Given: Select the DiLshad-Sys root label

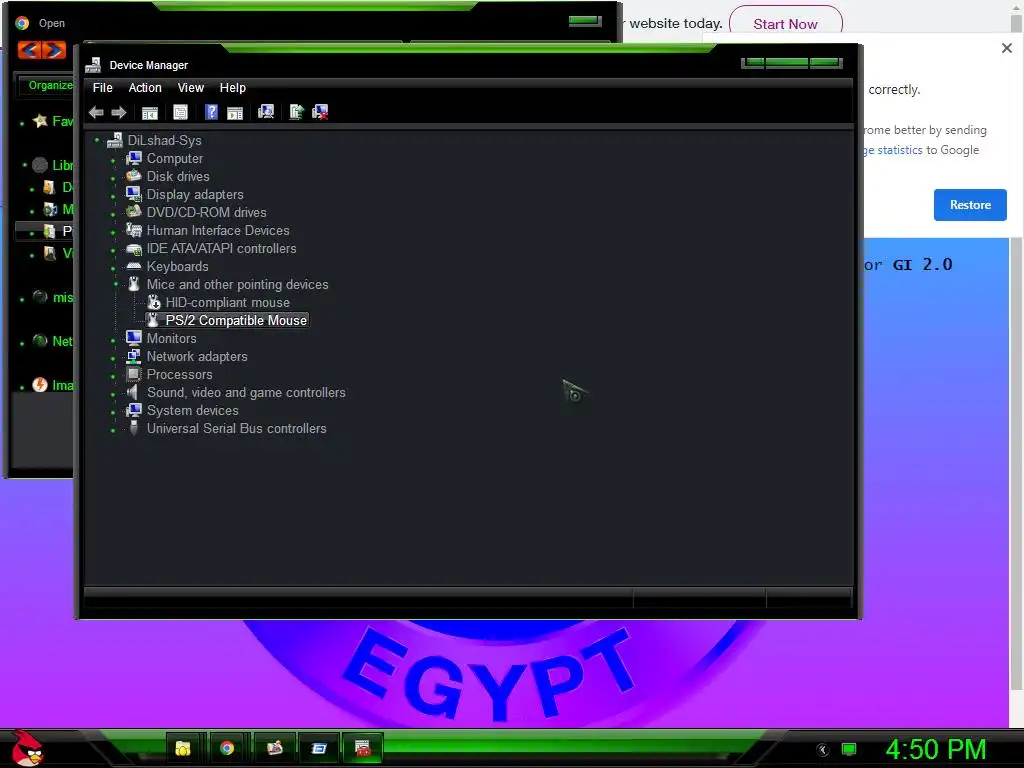Looking at the screenshot, I should [x=165, y=140].
